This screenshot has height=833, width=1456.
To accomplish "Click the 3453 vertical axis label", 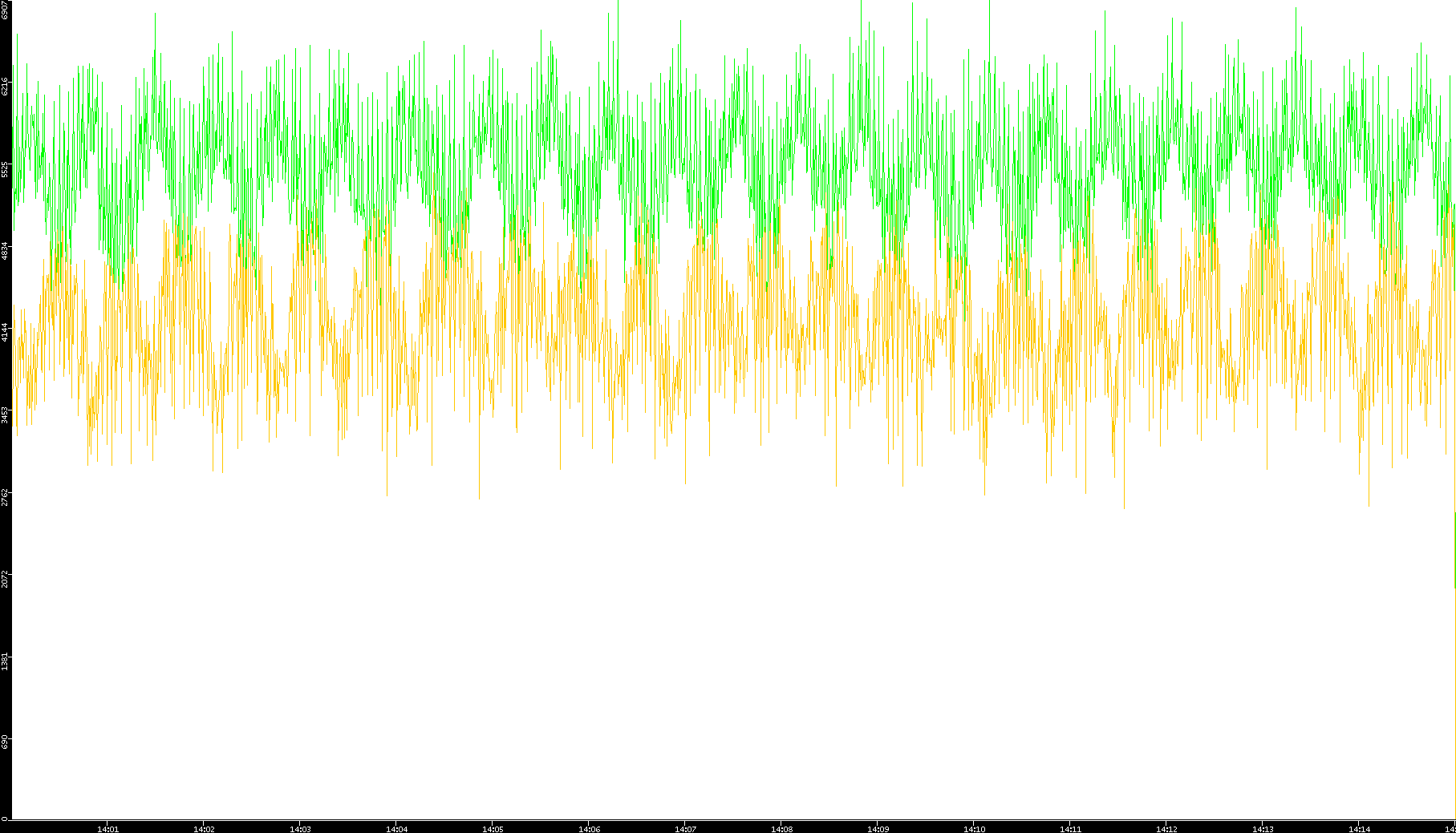I will click(x=5, y=414).
